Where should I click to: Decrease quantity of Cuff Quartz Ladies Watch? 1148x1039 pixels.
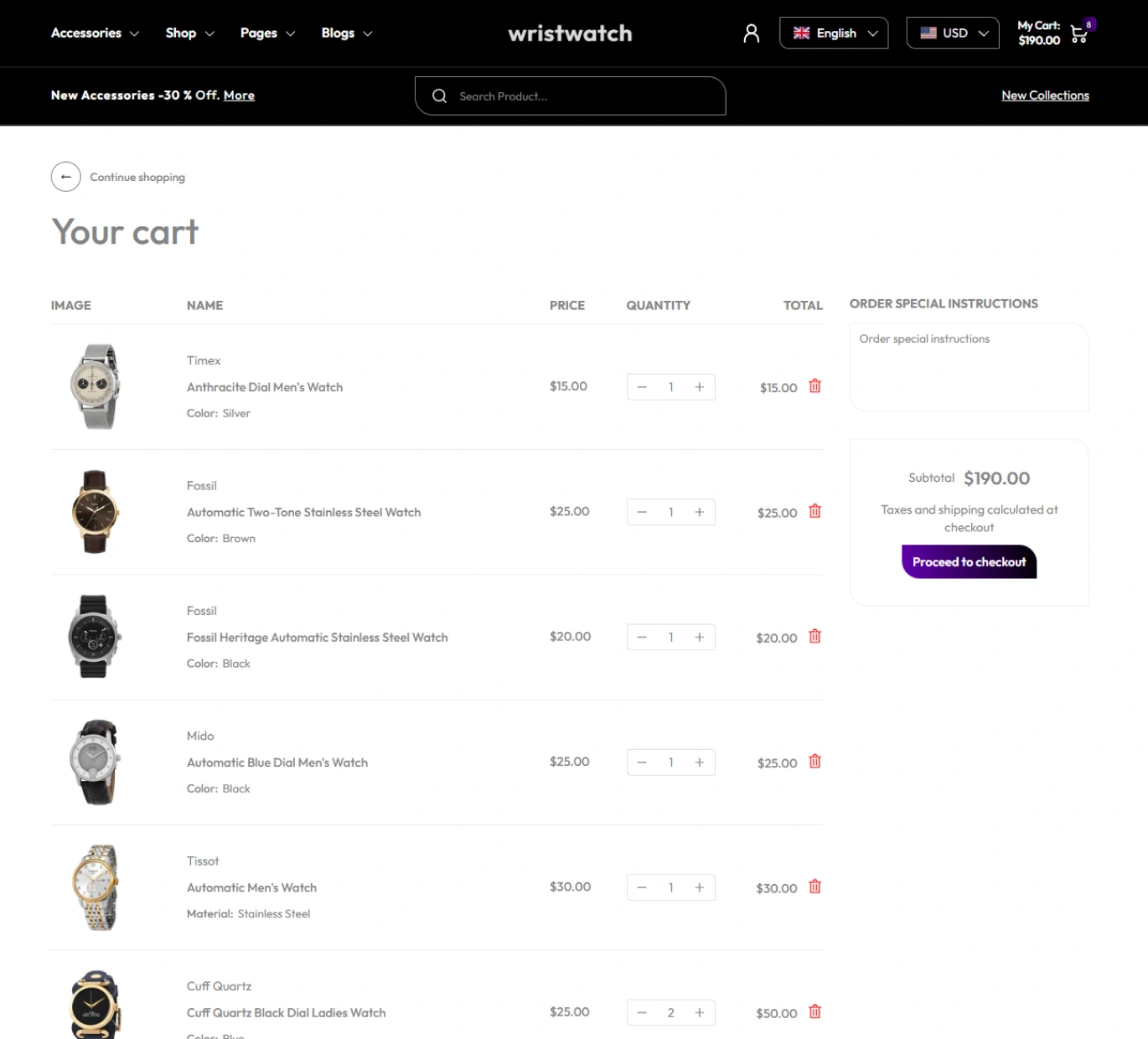[x=642, y=1012]
